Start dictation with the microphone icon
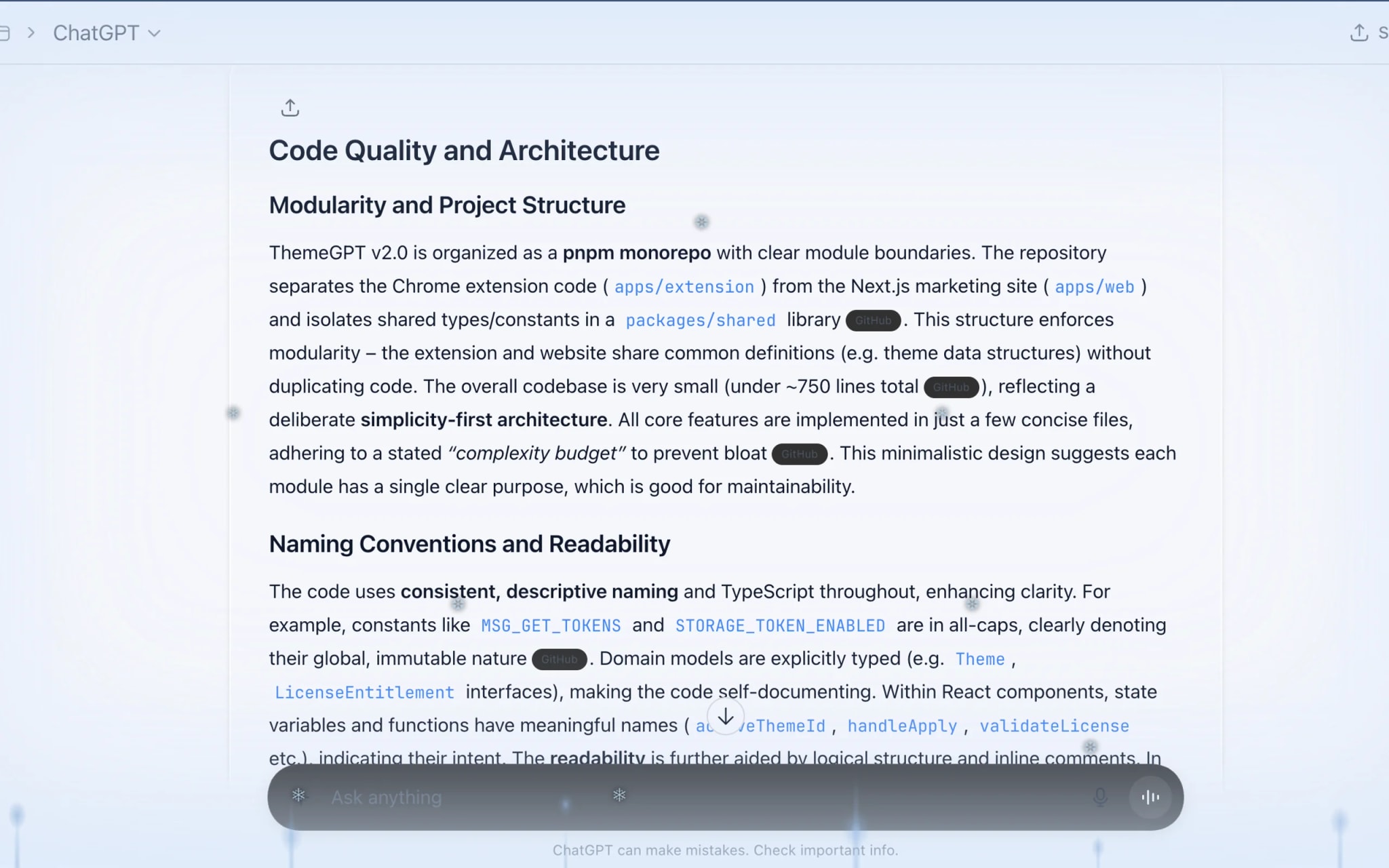 [1101, 797]
